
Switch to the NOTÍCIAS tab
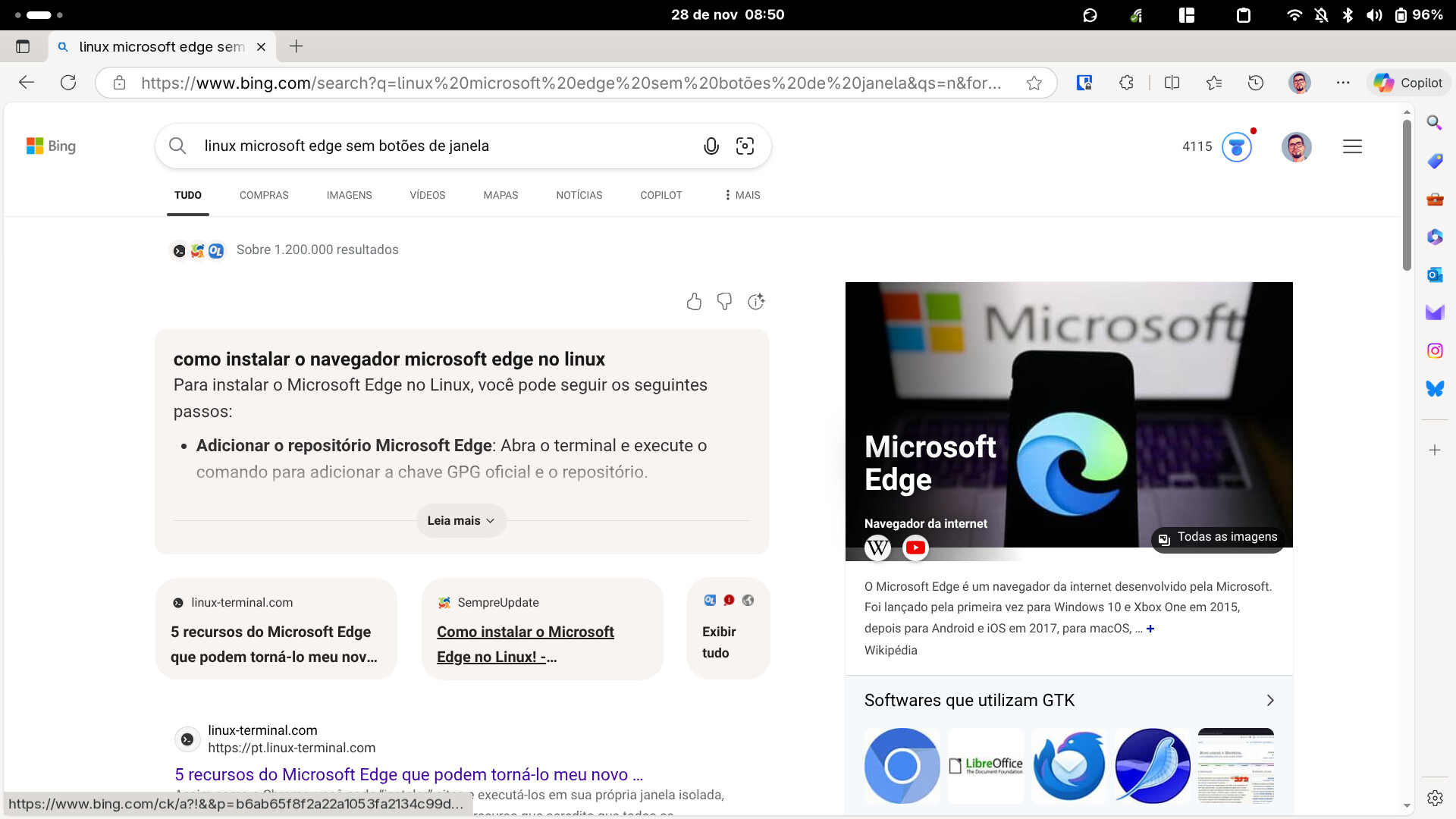[x=579, y=195]
